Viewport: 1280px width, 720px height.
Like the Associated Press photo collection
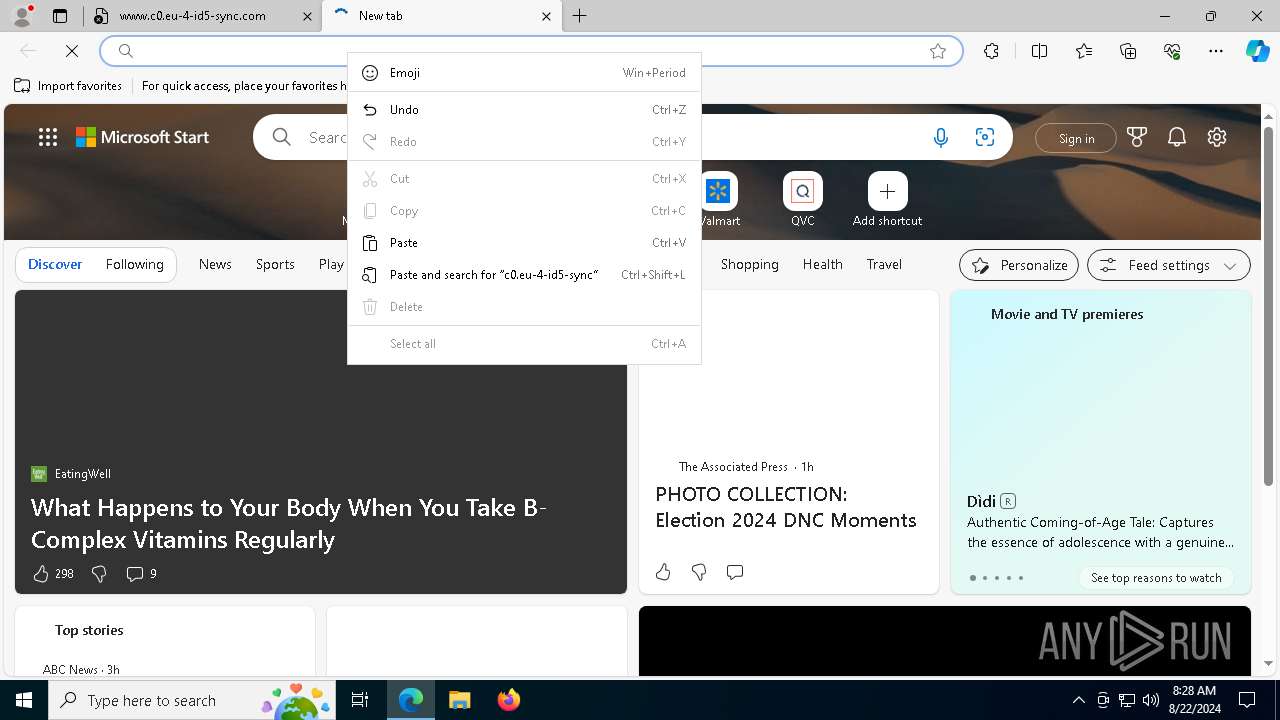pyautogui.click(x=663, y=572)
